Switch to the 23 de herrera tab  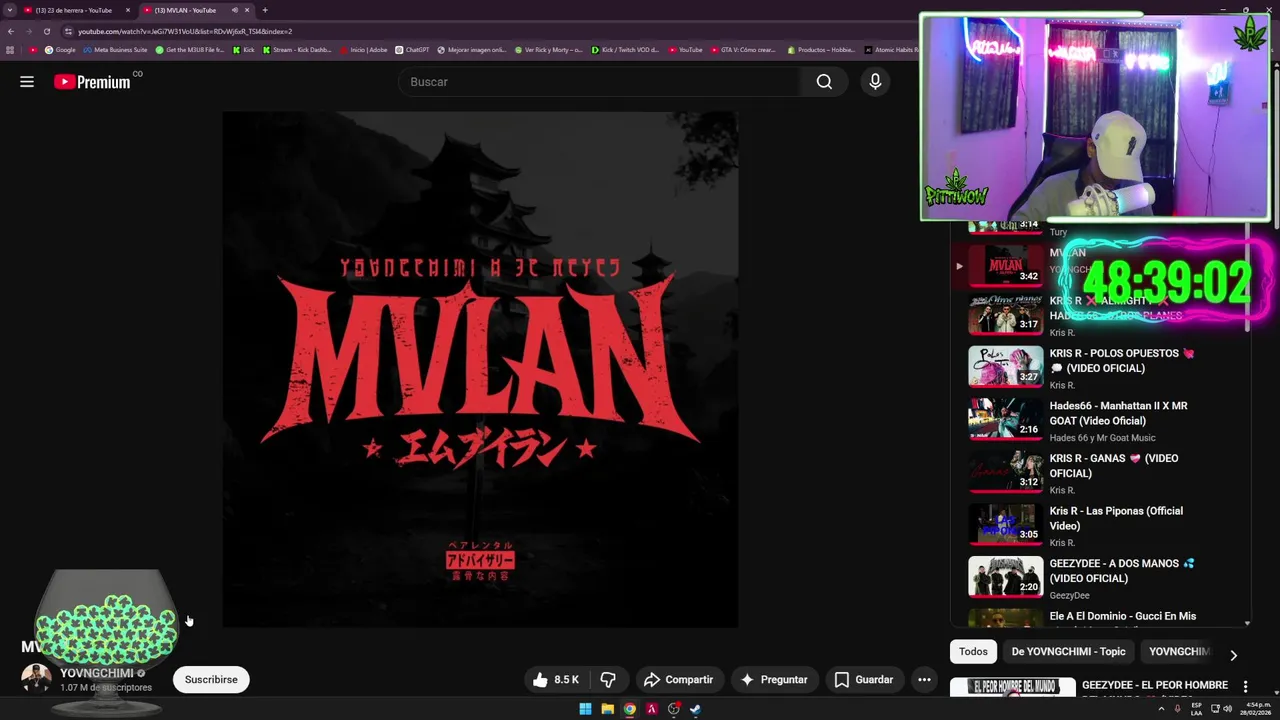pyautogui.click(x=75, y=10)
